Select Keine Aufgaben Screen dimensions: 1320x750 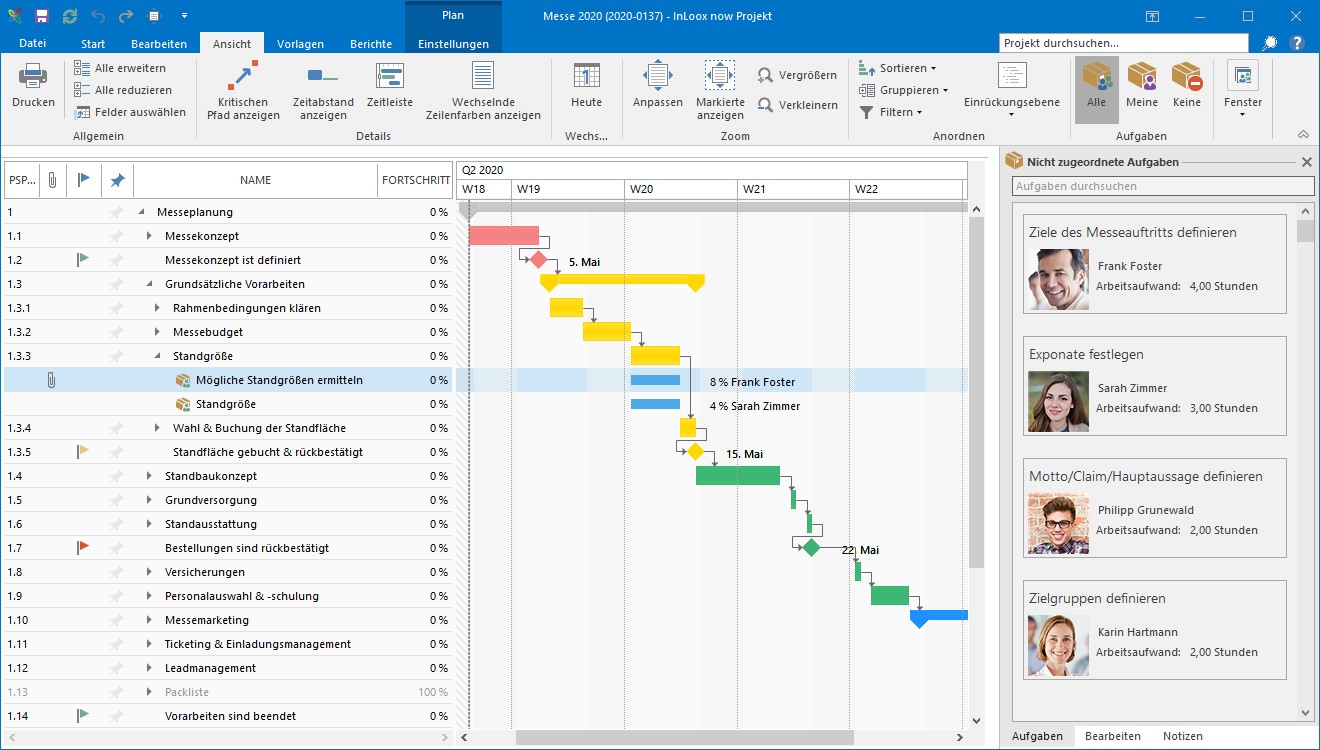tap(1186, 86)
